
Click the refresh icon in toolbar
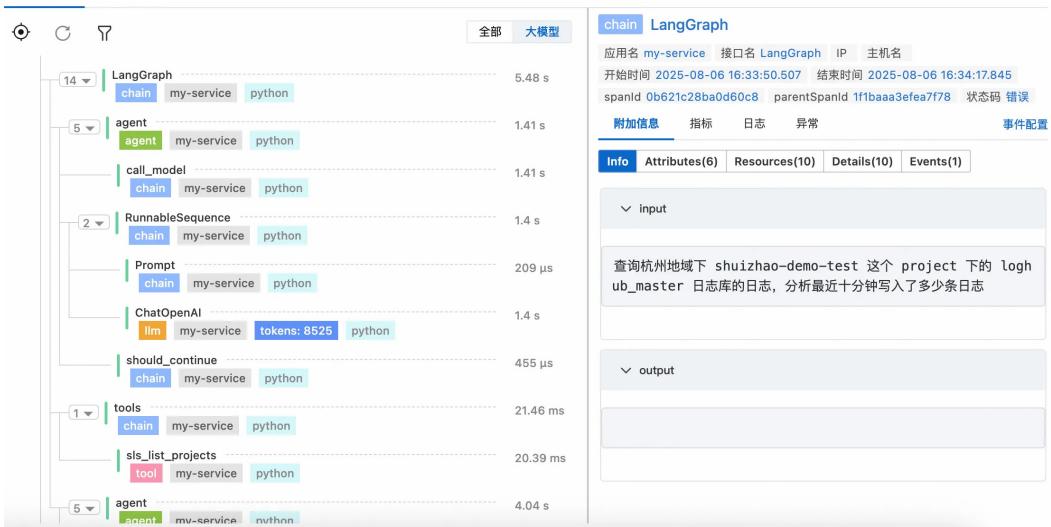tap(61, 33)
